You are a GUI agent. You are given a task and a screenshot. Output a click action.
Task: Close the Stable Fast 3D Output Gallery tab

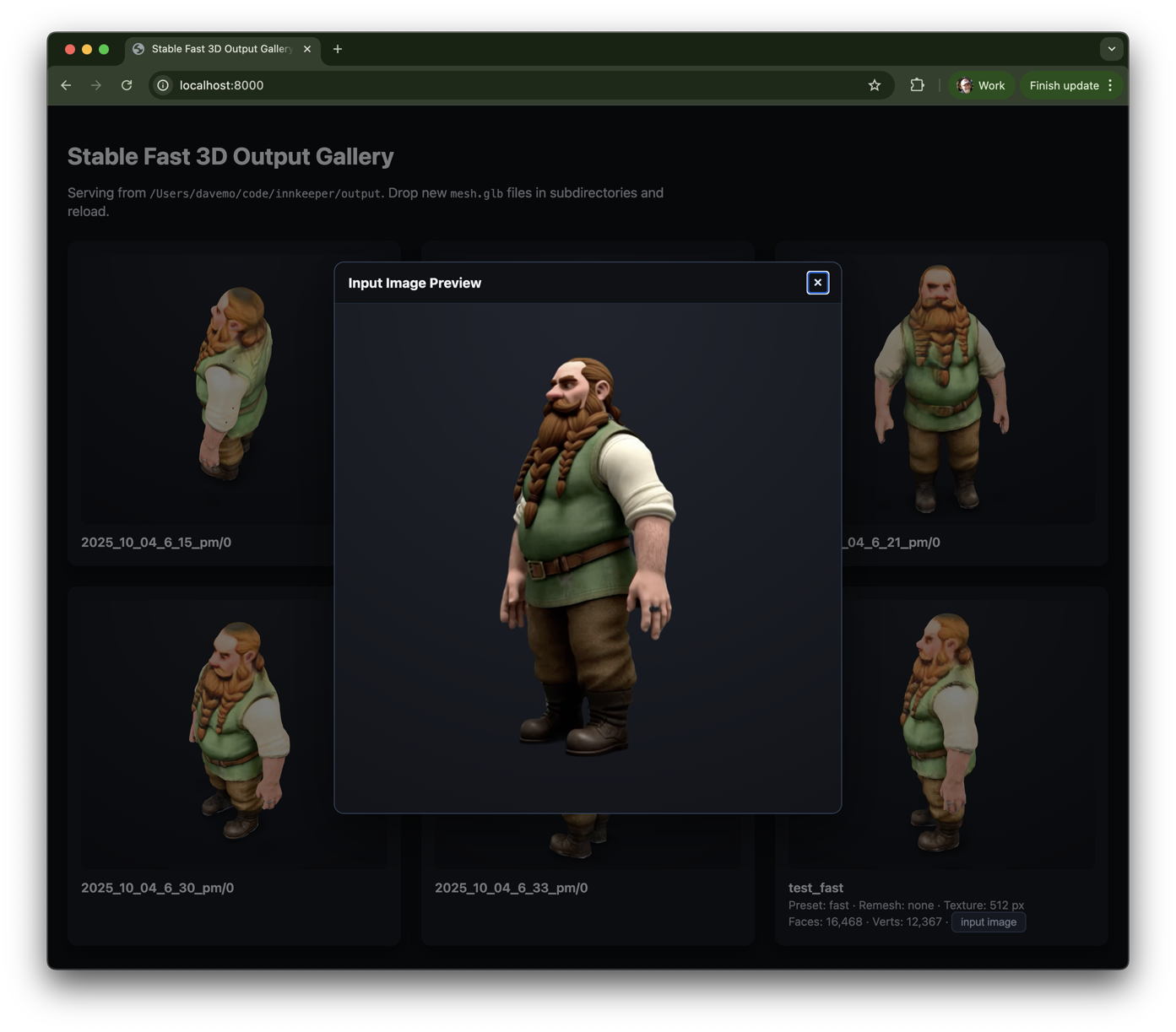(x=307, y=49)
